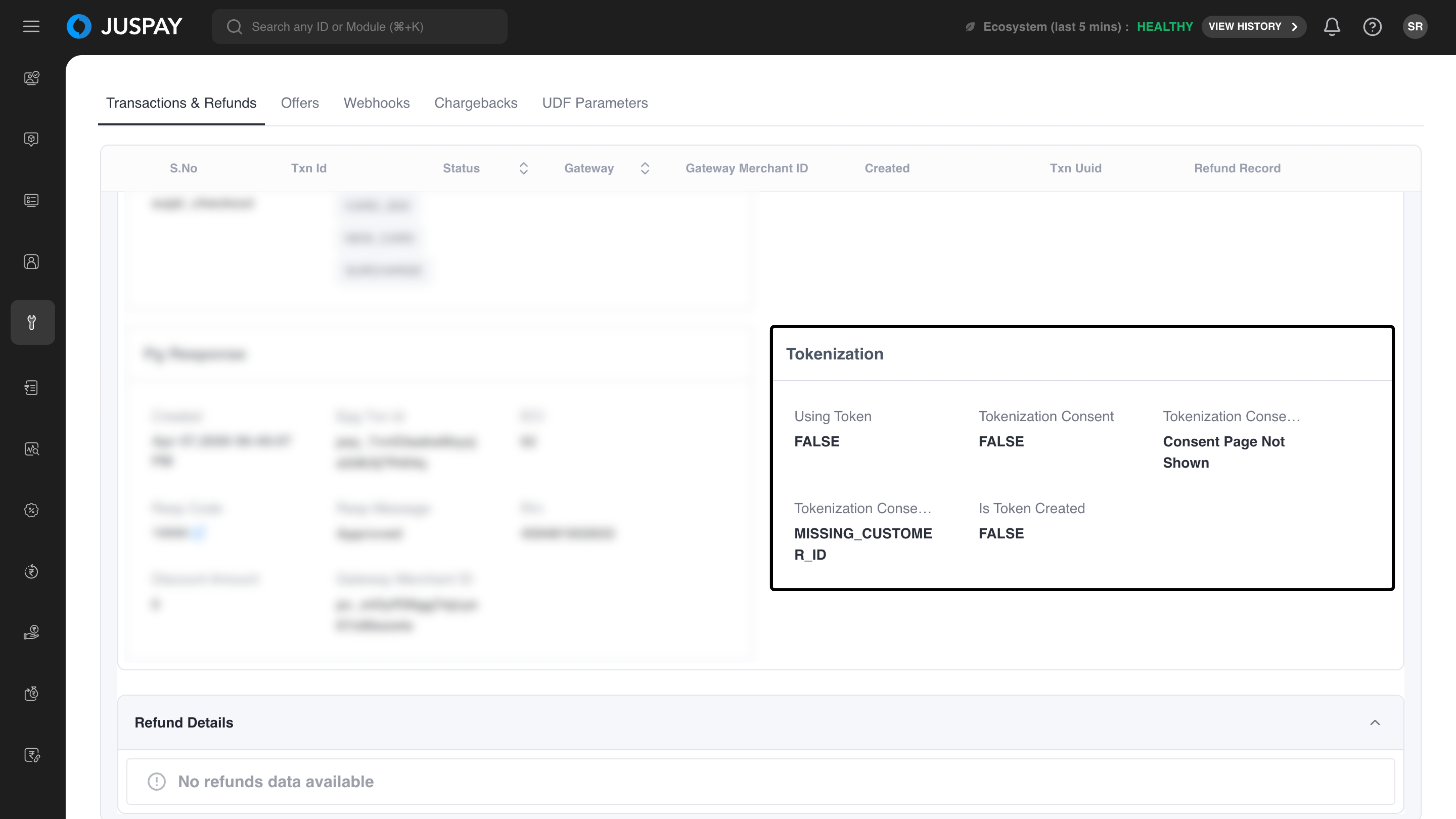1456x819 pixels.
Task: Switch to the Transactions & Refunds tab
Action: [182, 103]
